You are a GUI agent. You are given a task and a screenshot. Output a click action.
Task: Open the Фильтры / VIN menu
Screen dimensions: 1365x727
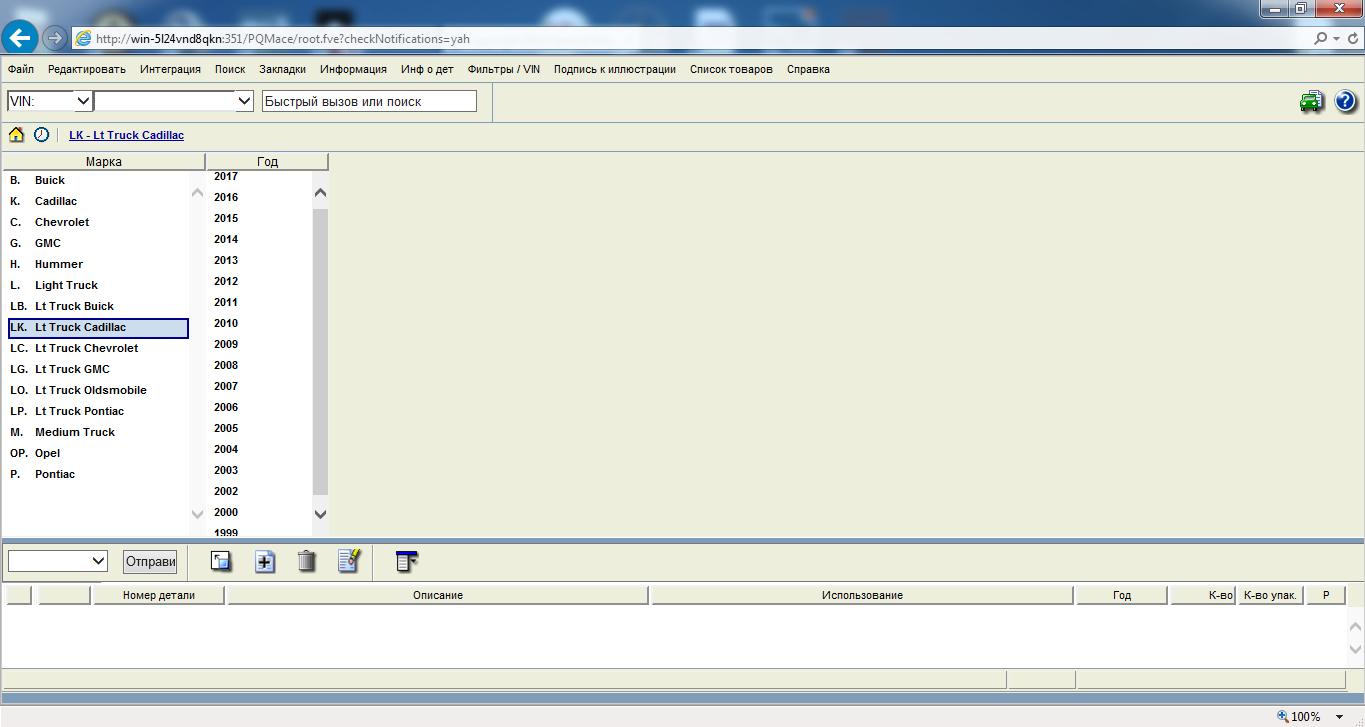click(504, 69)
